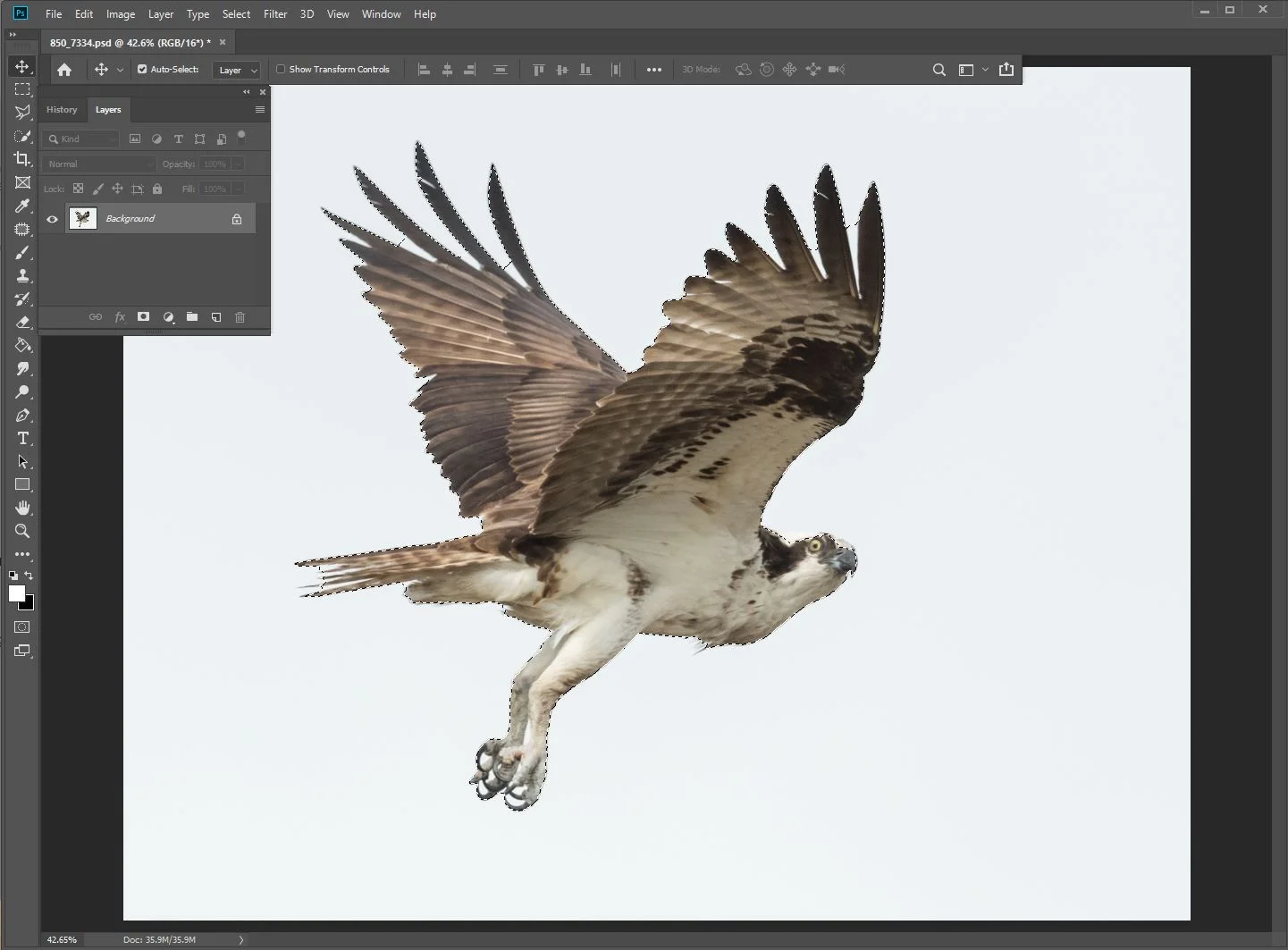This screenshot has width=1288, height=950.
Task: Open the Layers panel flyout menu
Action: [x=260, y=110]
